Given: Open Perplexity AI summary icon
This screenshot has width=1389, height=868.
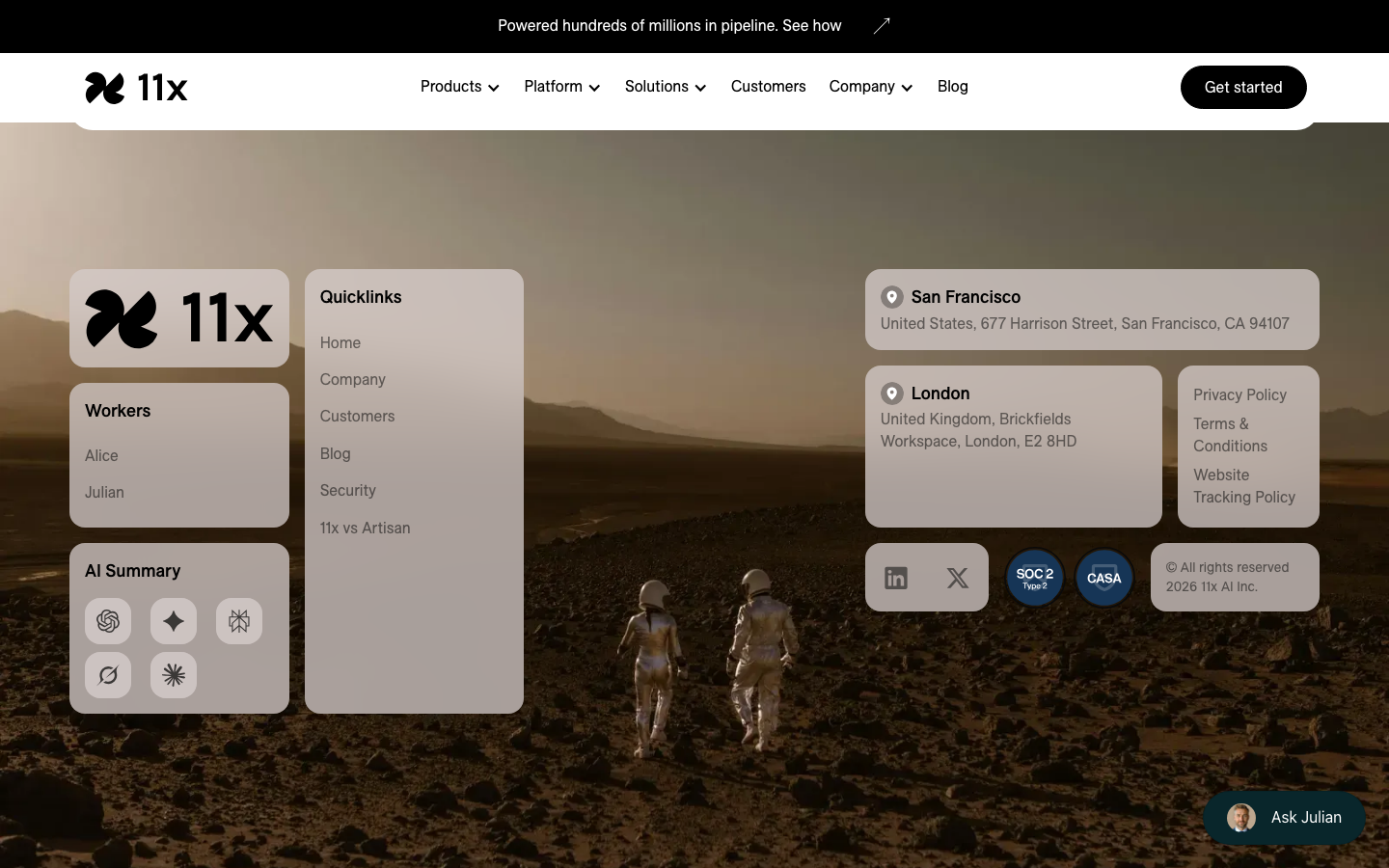Looking at the screenshot, I should click(239, 621).
